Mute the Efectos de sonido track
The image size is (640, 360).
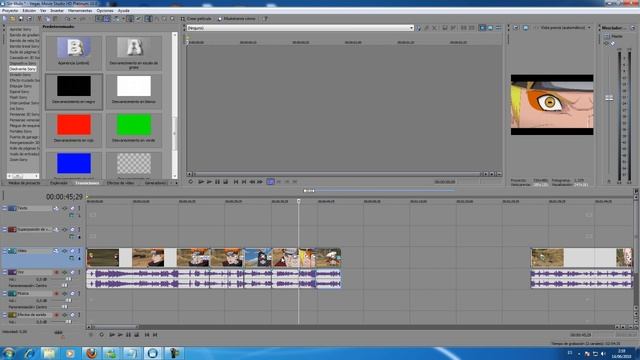click(x=72, y=315)
